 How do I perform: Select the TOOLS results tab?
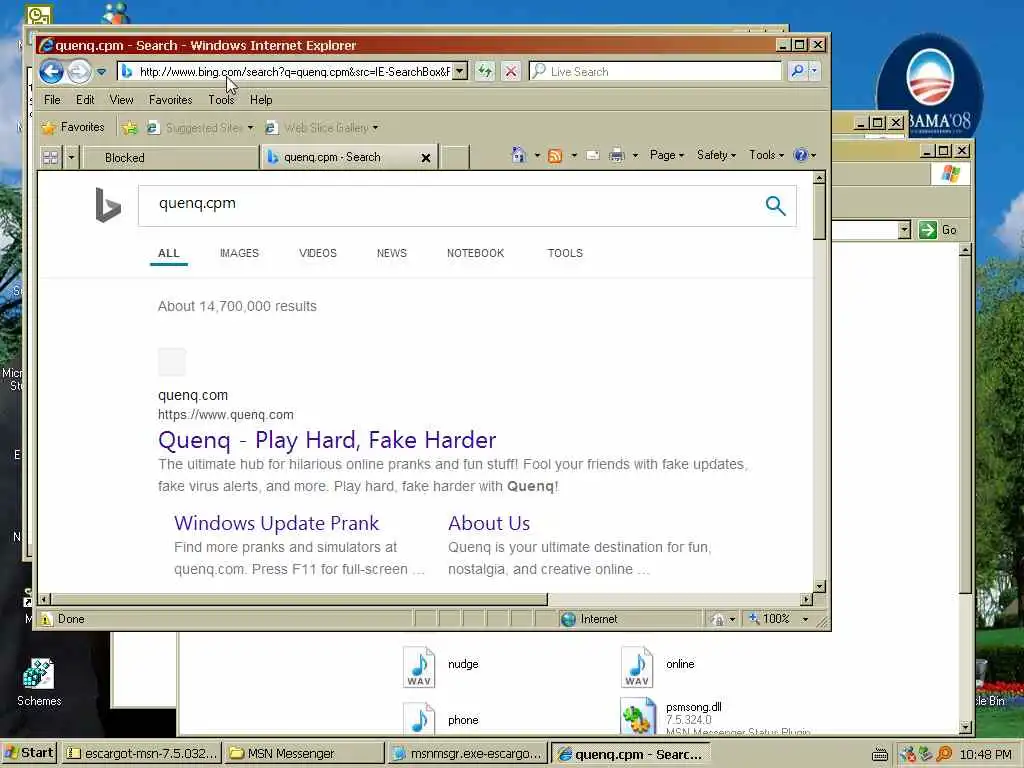565,253
